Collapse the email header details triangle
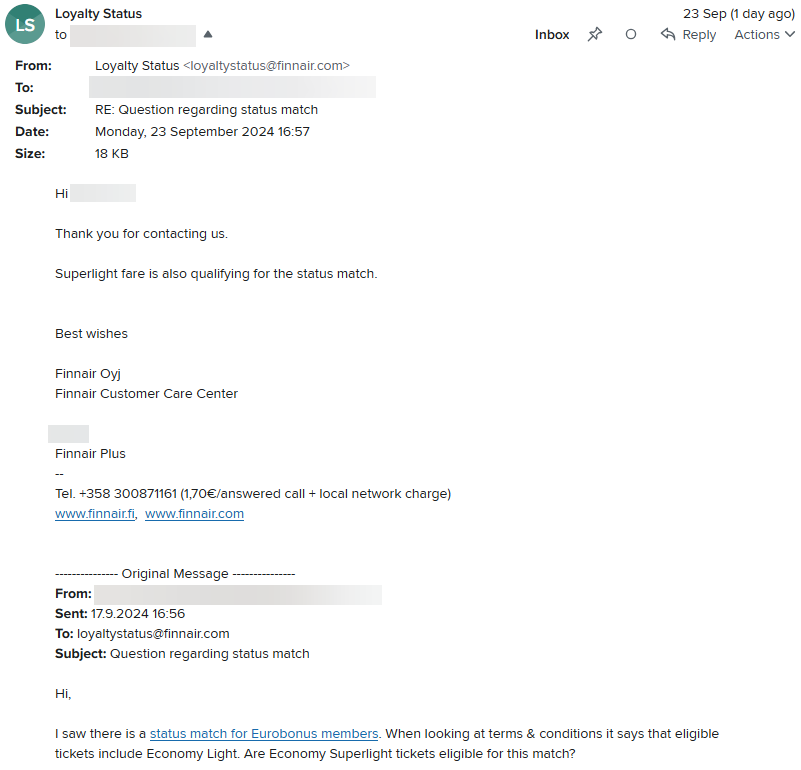Screen dimensions: 801x770 click(207, 34)
